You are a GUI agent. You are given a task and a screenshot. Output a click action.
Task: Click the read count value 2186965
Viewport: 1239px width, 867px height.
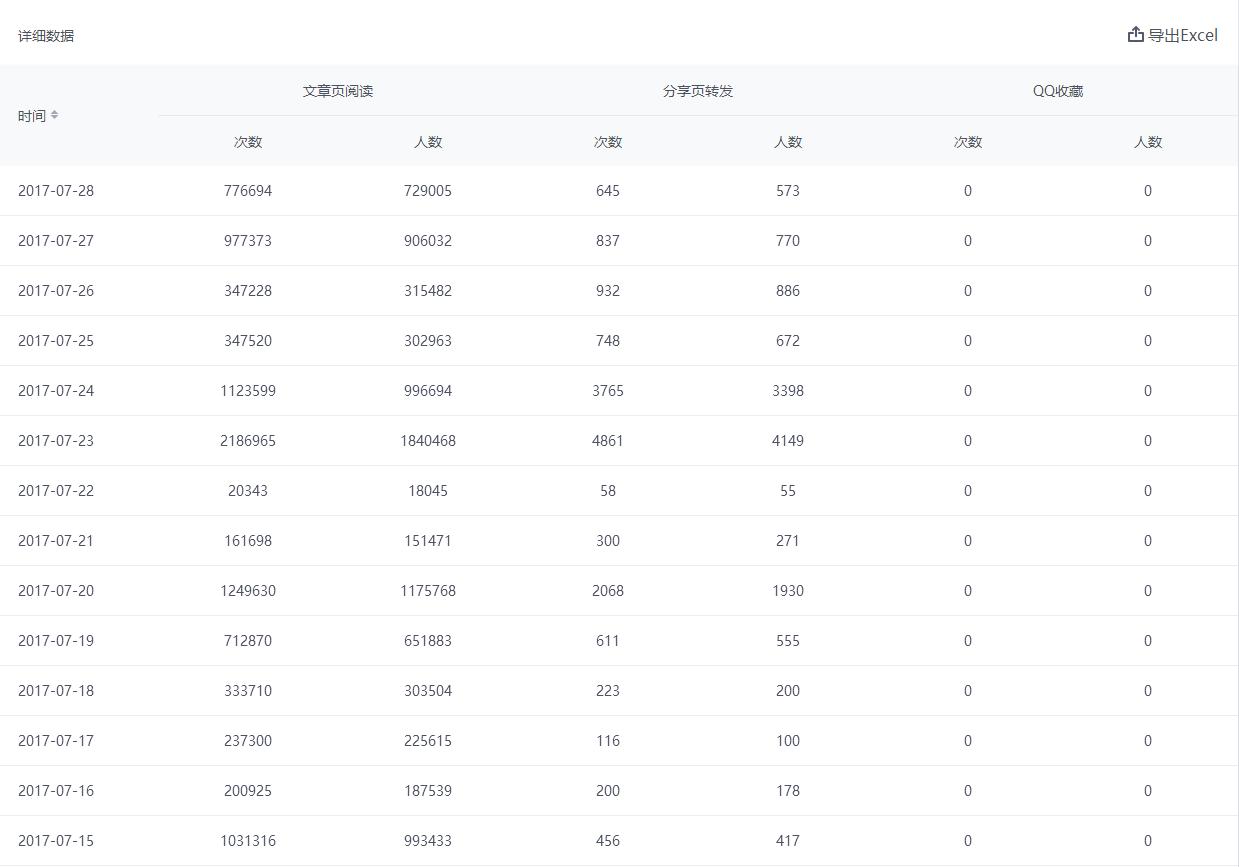(248, 441)
